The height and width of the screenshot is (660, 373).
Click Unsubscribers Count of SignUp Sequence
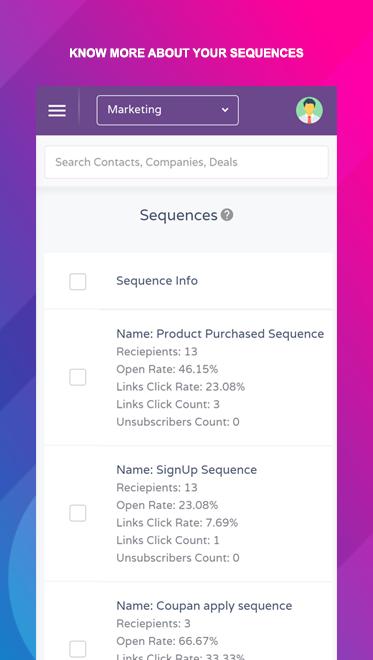(x=178, y=558)
